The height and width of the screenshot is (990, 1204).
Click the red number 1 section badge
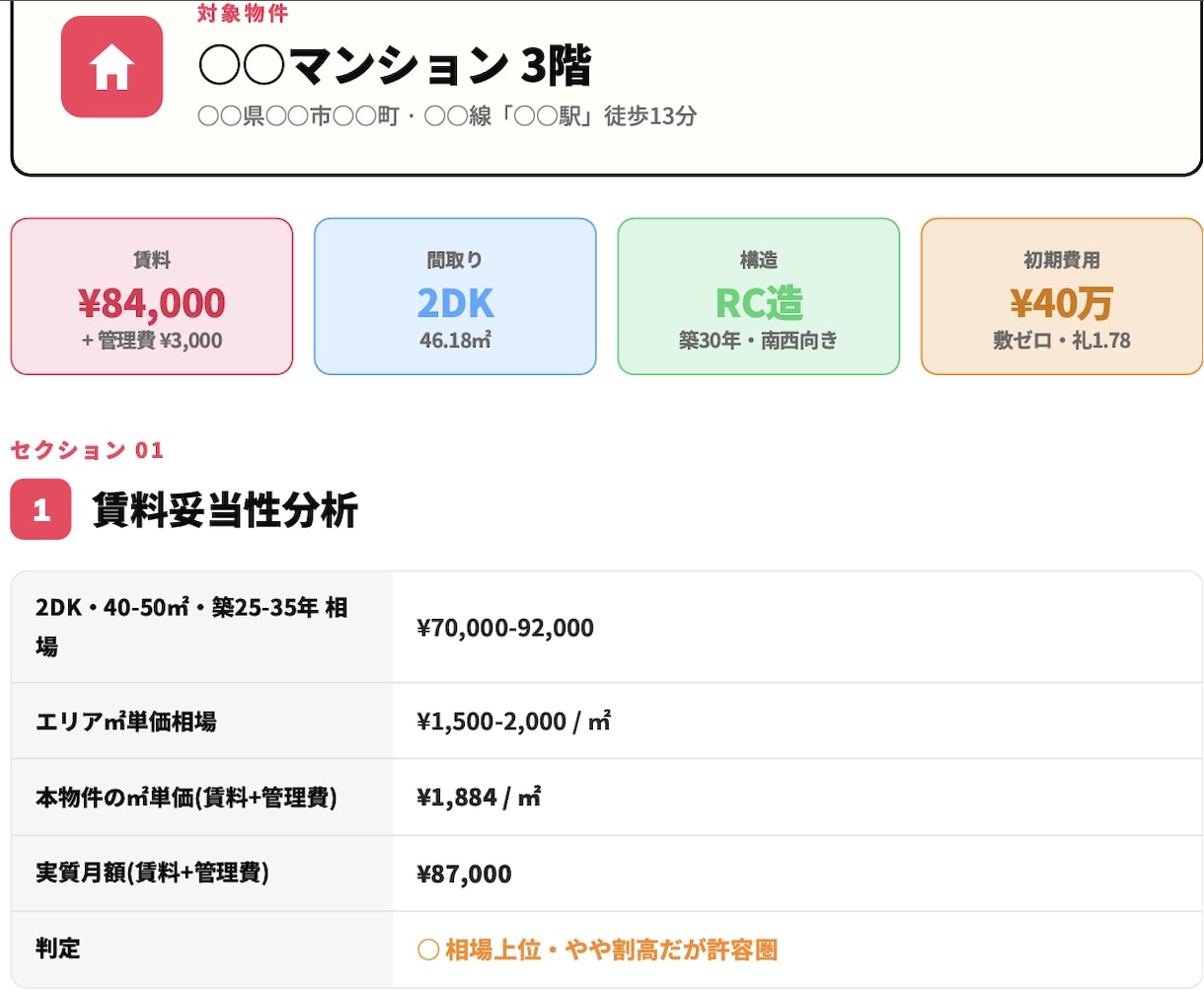coord(40,509)
